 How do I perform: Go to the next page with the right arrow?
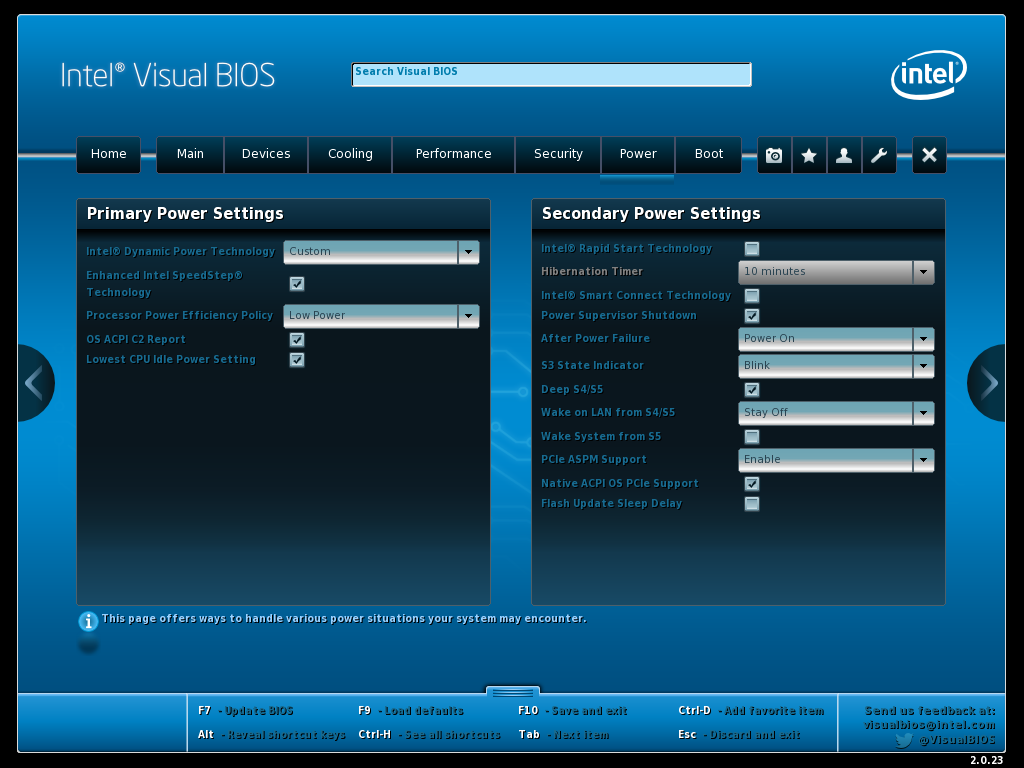[x=987, y=383]
